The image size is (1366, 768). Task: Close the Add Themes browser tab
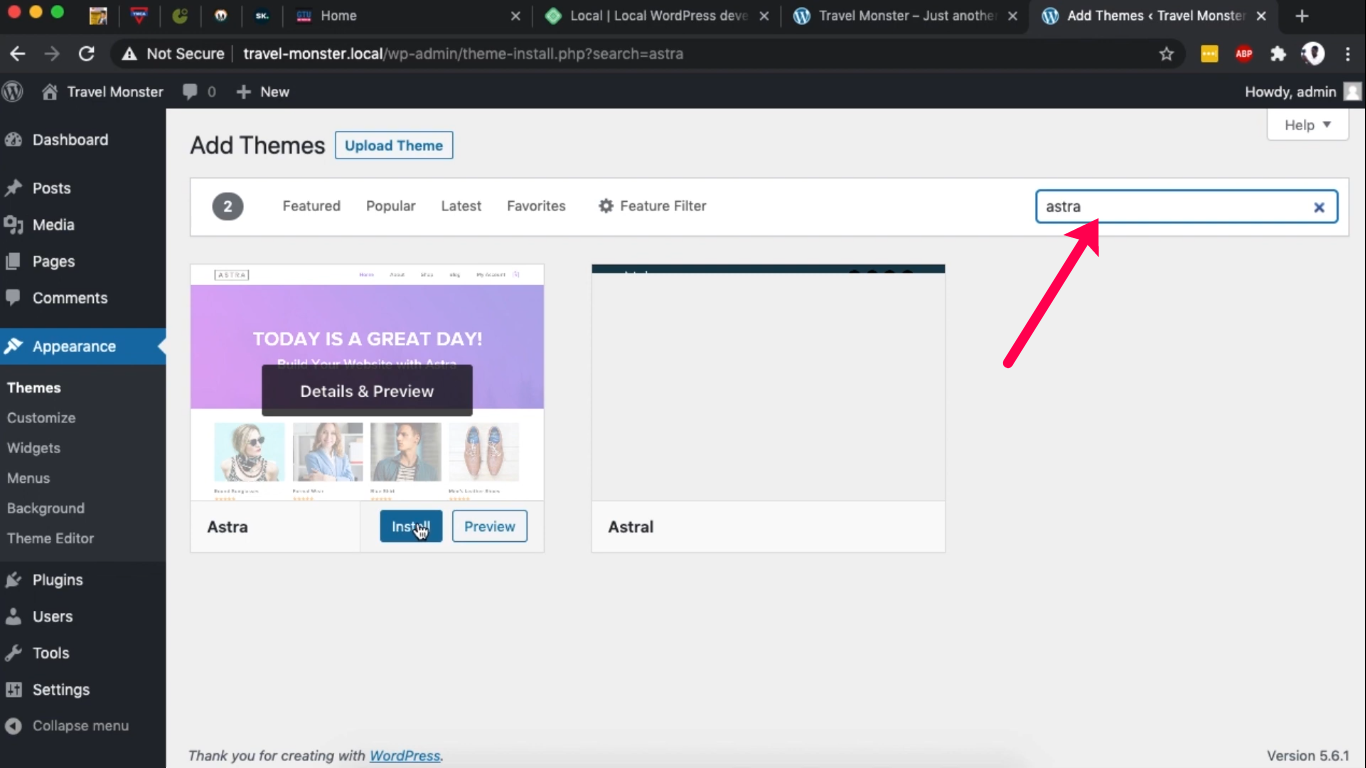click(x=1262, y=16)
